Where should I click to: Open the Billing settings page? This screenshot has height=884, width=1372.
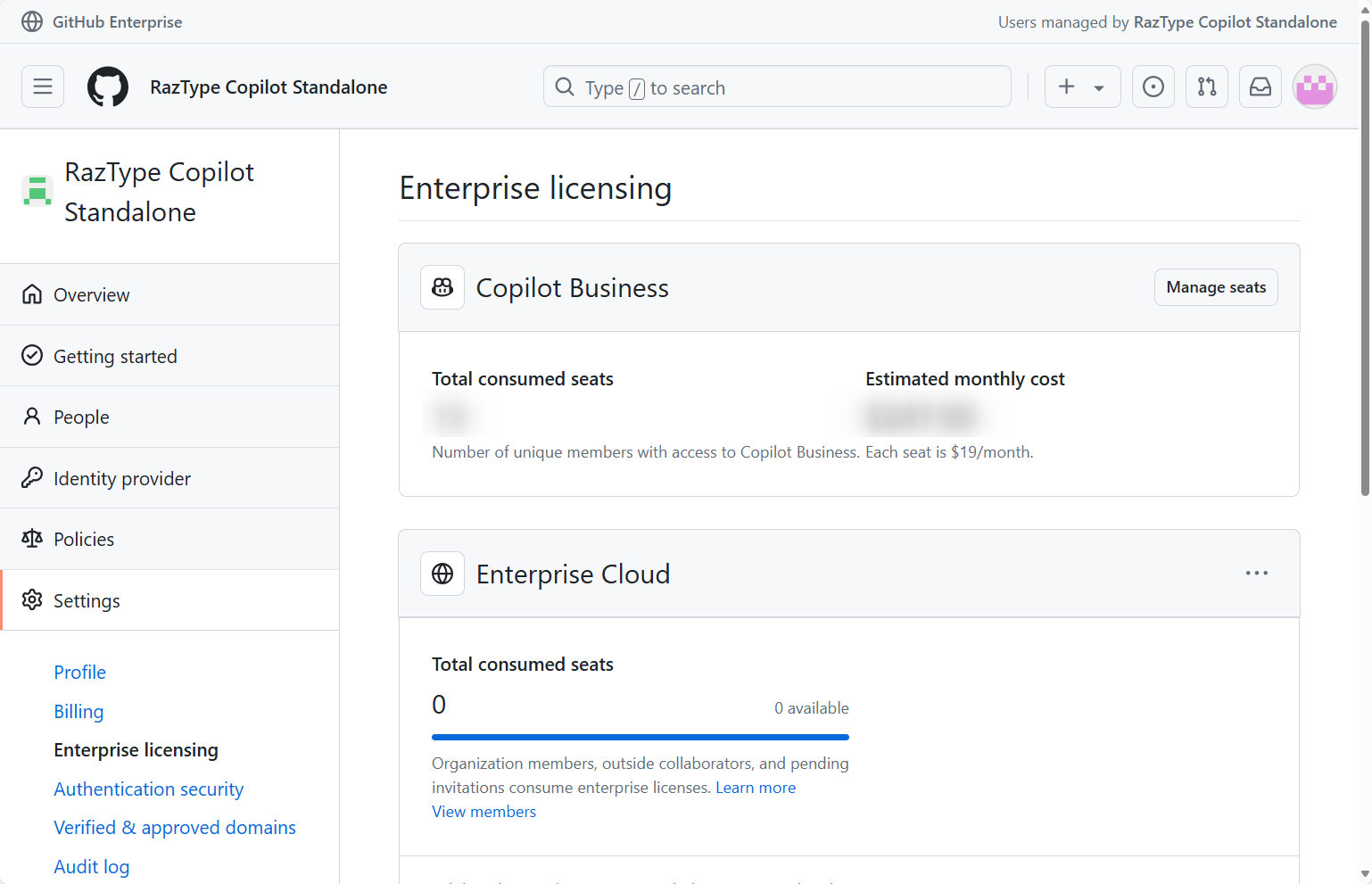(x=79, y=711)
